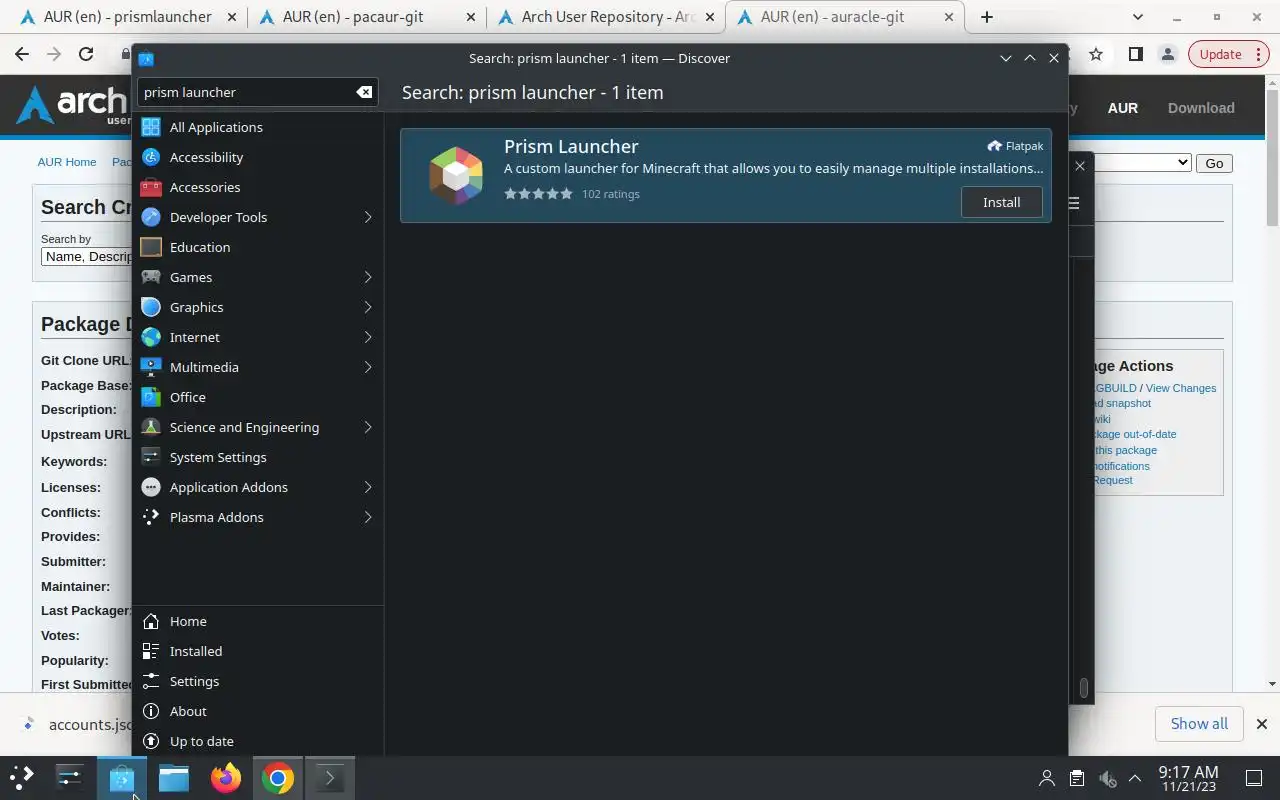The height and width of the screenshot is (800, 1280).
Task: Open the taskbar clock and date
Action: tap(1188, 778)
